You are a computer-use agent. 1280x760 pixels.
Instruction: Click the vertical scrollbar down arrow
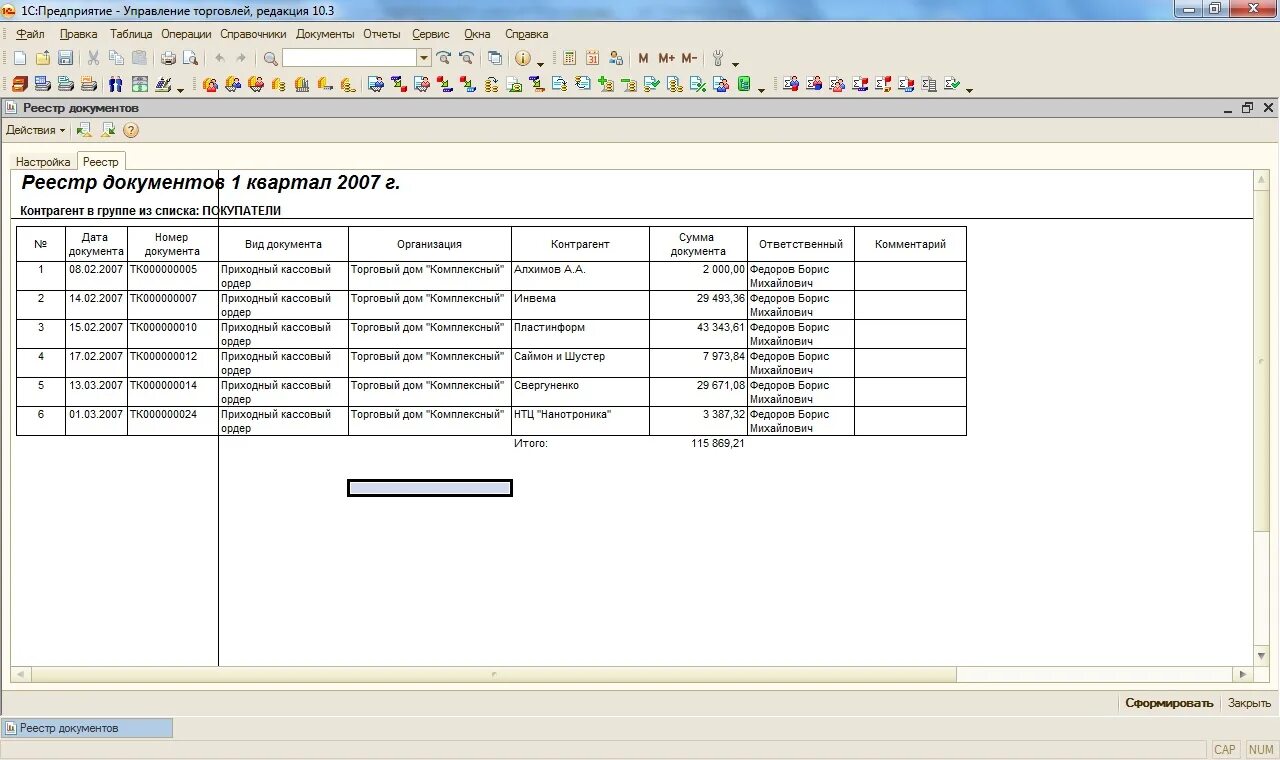1261,657
